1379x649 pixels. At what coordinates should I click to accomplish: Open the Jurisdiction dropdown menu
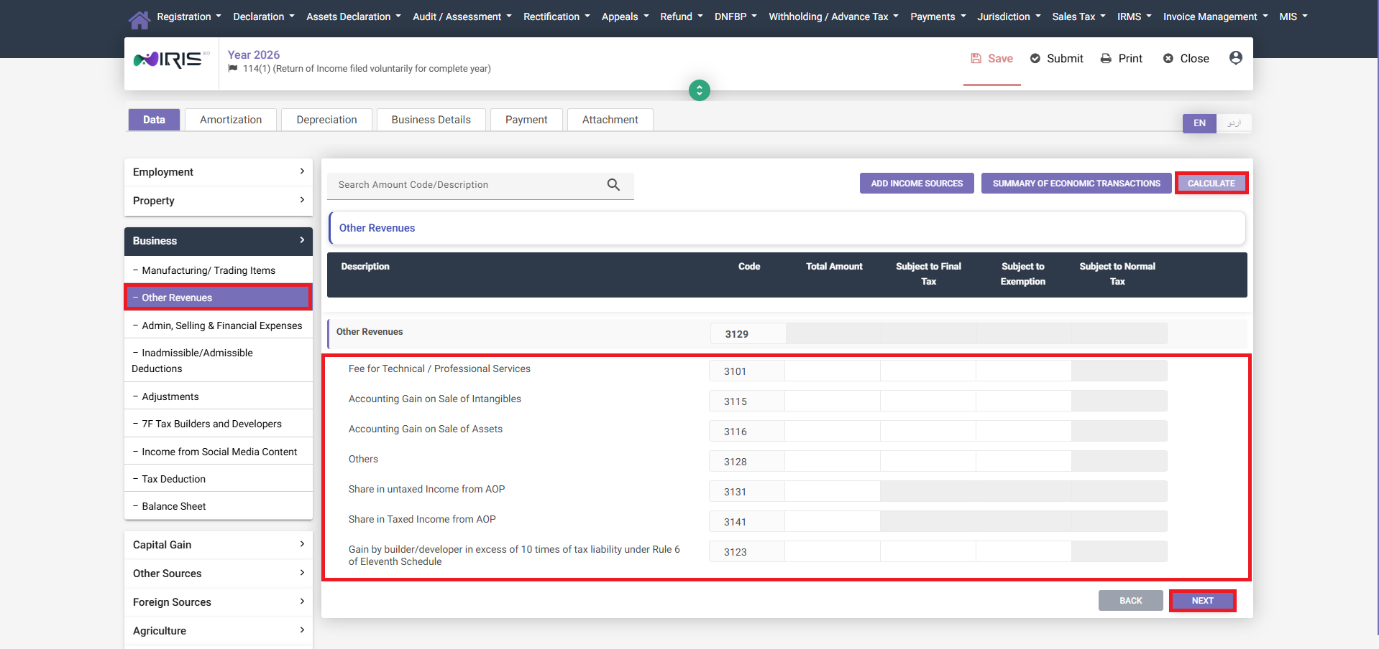[1009, 17]
